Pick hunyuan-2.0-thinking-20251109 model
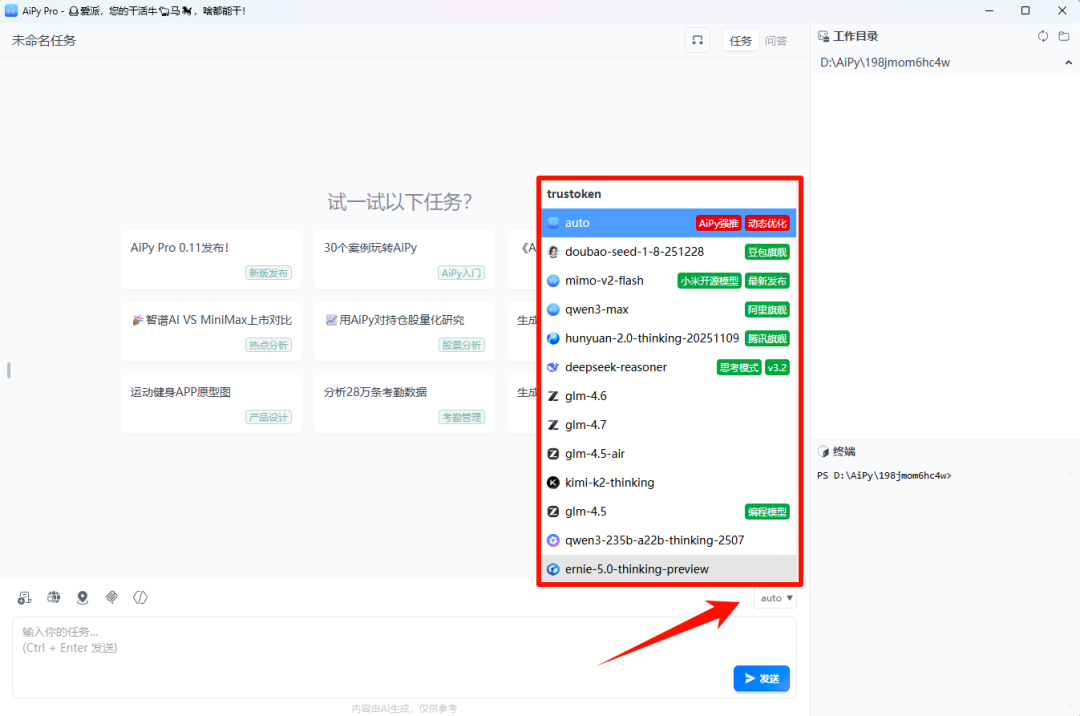 click(668, 339)
